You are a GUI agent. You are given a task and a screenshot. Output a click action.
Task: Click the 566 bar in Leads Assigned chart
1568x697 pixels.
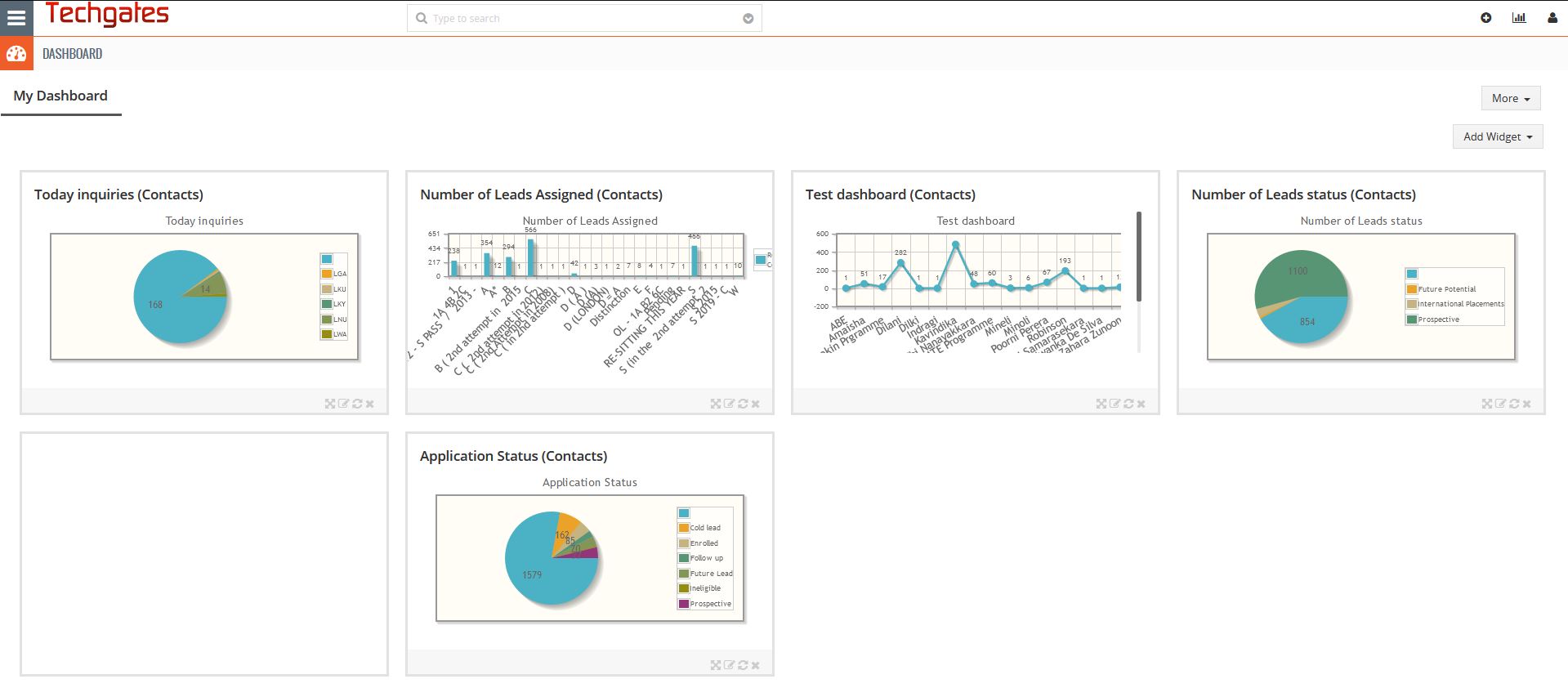pyautogui.click(x=531, y=257)
